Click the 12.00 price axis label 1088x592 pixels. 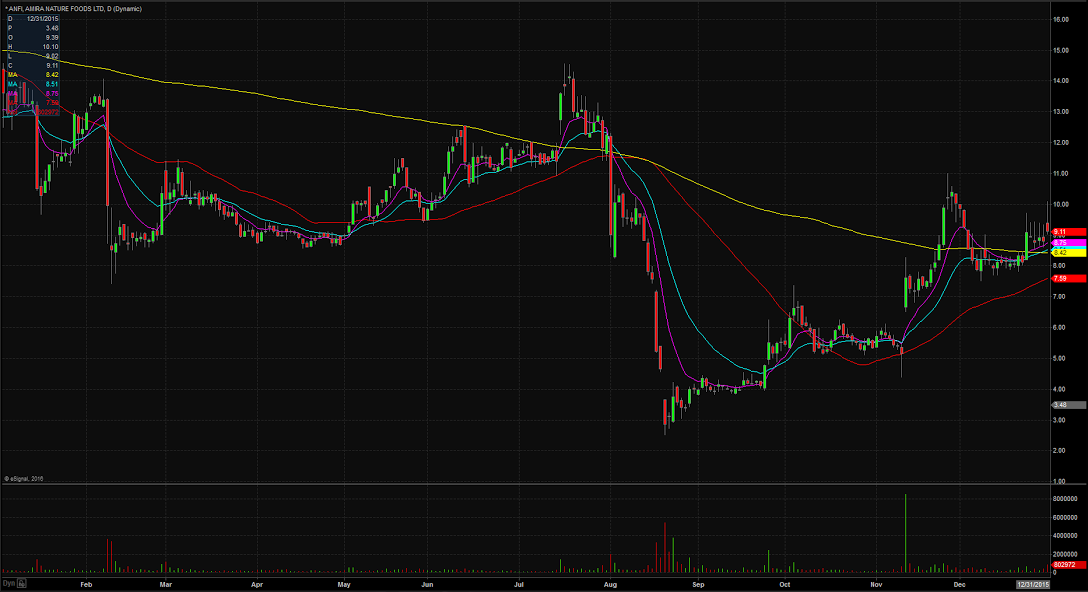click(1061, 142)
